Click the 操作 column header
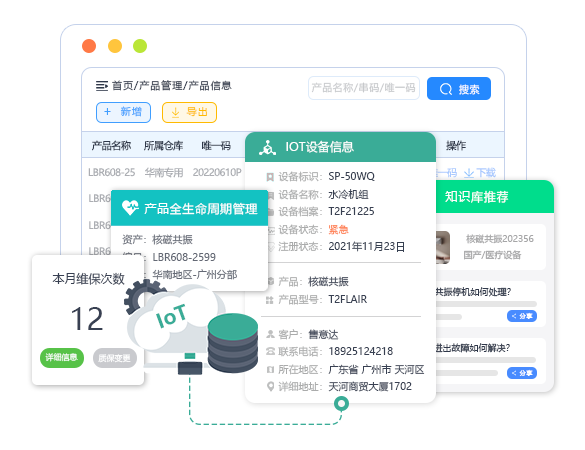The width and height of the screenshot is (585, 450). pyautogui.click(x=456, y=146)
